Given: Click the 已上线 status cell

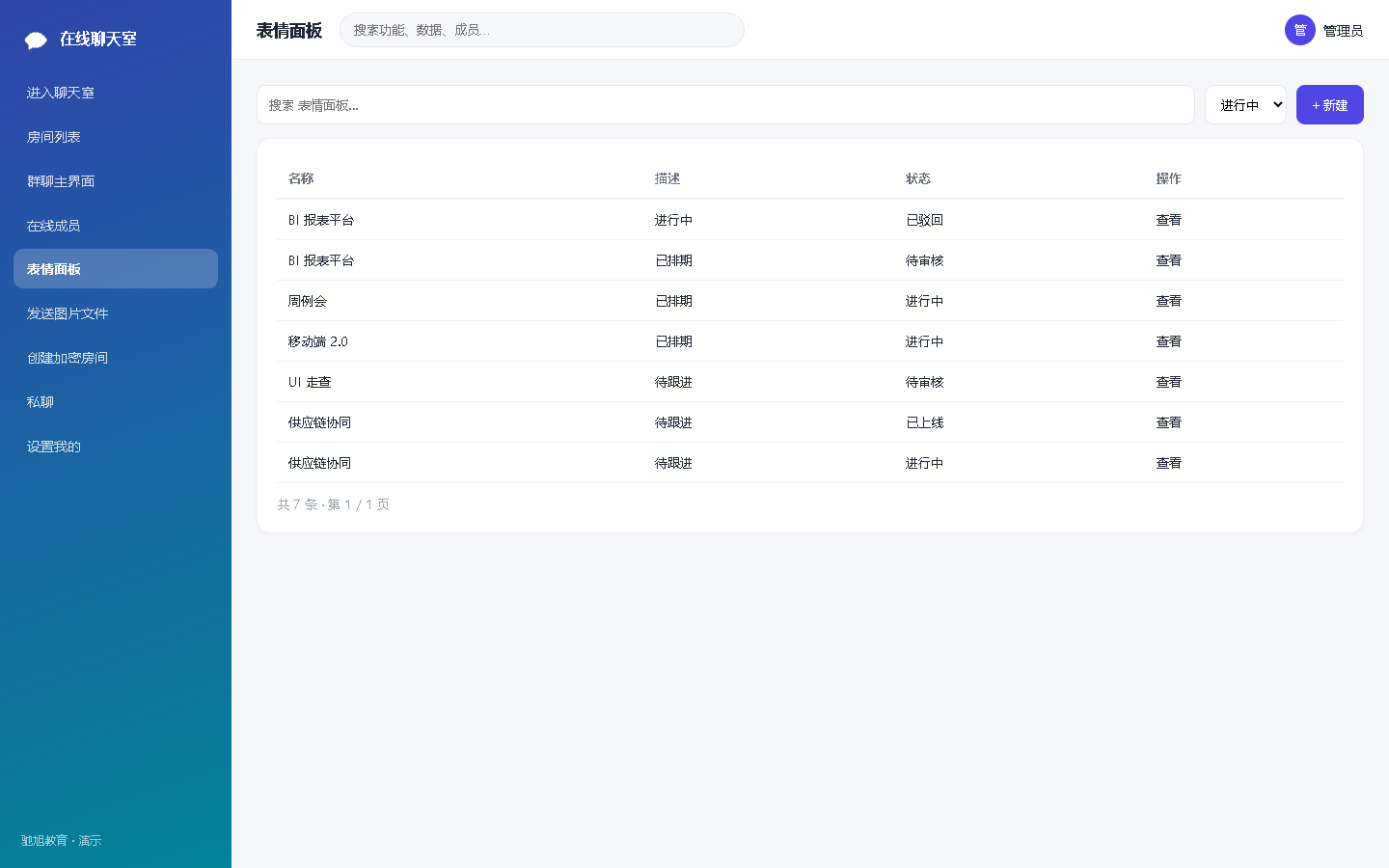Looking at the screenshot, I should coord(924,422).
